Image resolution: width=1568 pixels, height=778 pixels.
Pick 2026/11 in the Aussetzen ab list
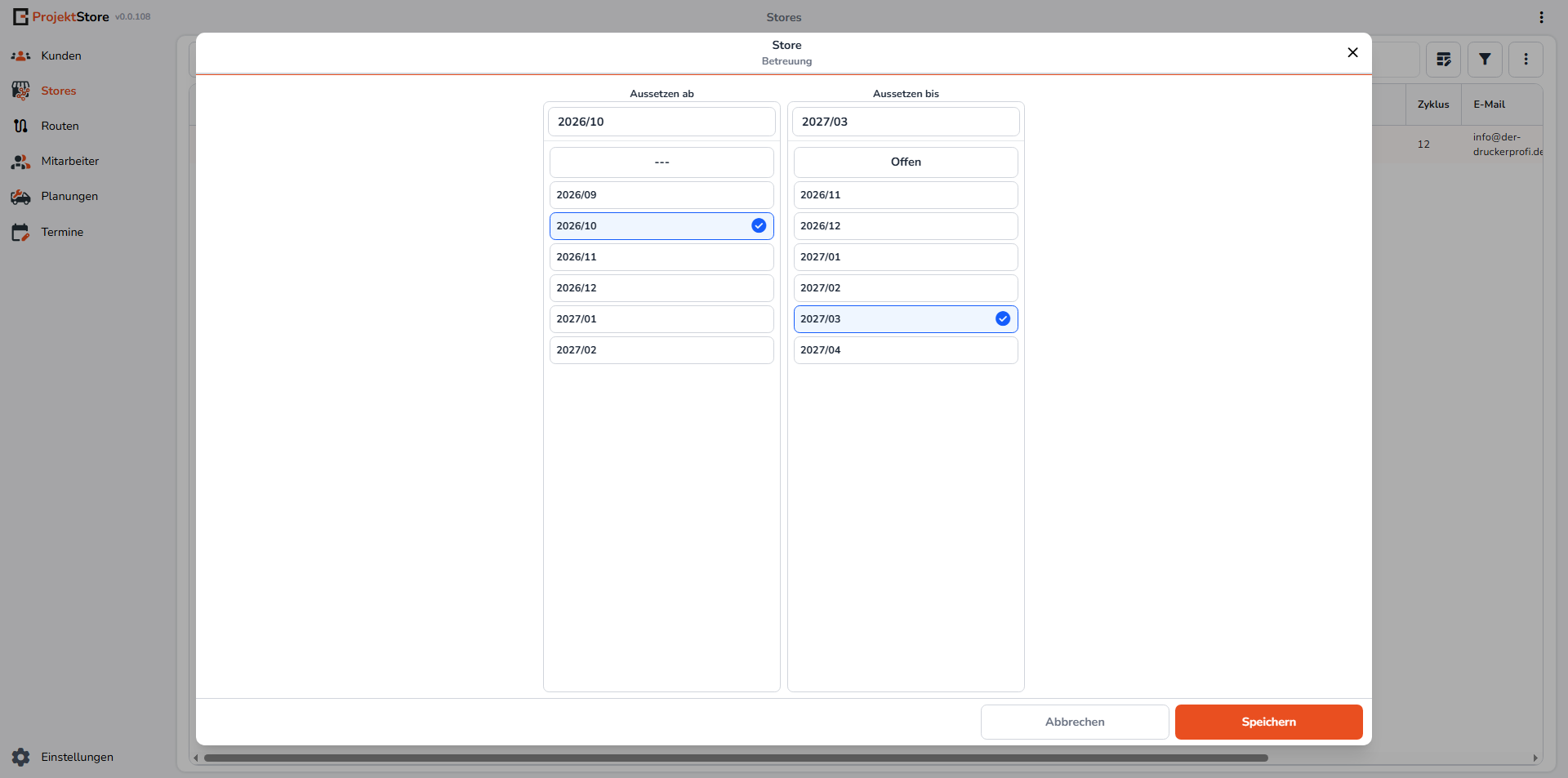(661, 257)
